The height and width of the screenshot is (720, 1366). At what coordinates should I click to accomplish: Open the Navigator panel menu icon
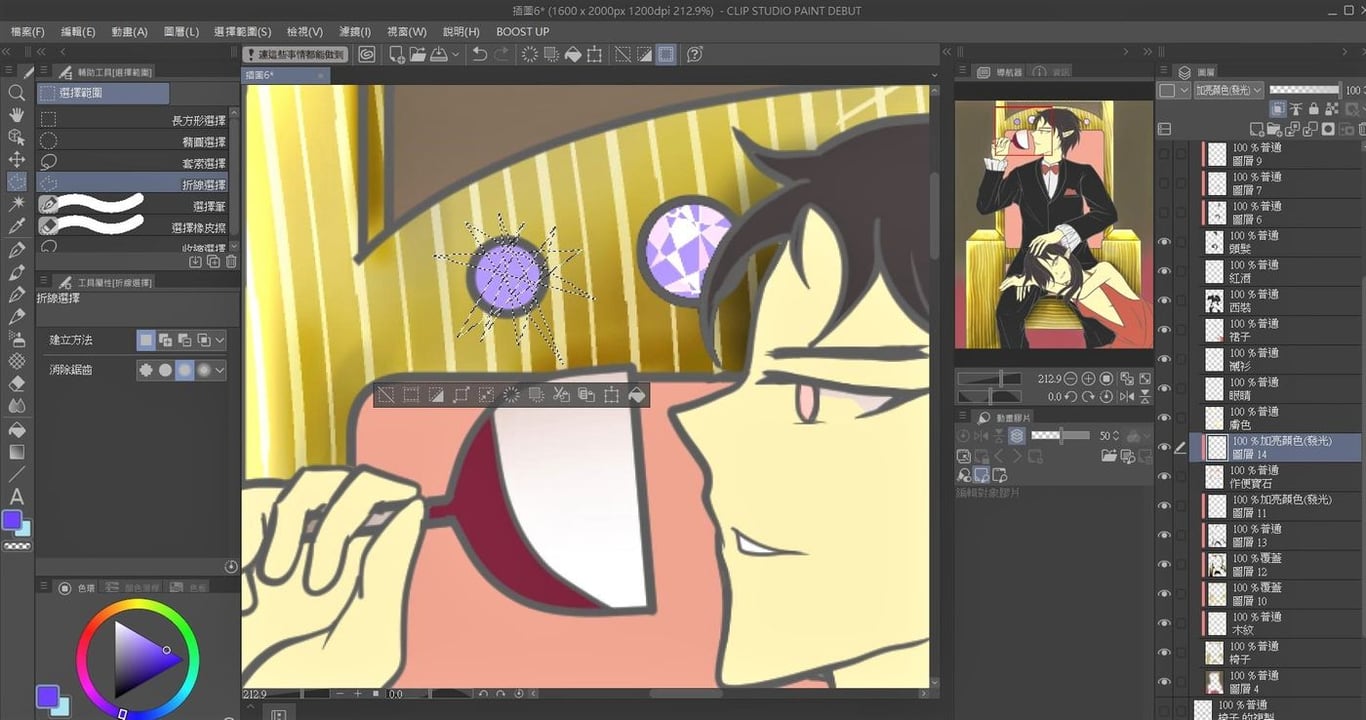[x=962, y=72]
